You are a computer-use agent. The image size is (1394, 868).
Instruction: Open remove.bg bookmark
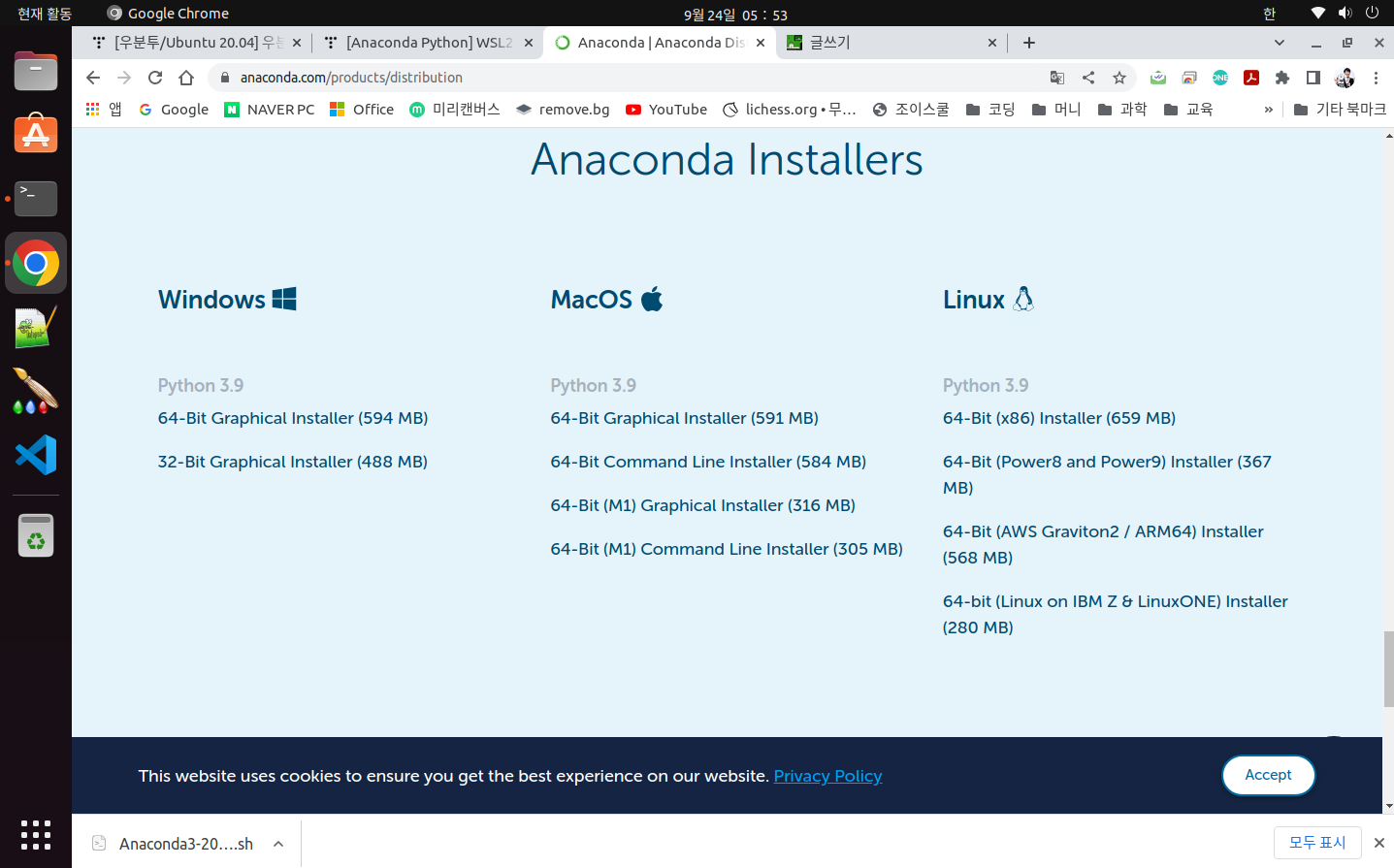click(x=563, y=110)
